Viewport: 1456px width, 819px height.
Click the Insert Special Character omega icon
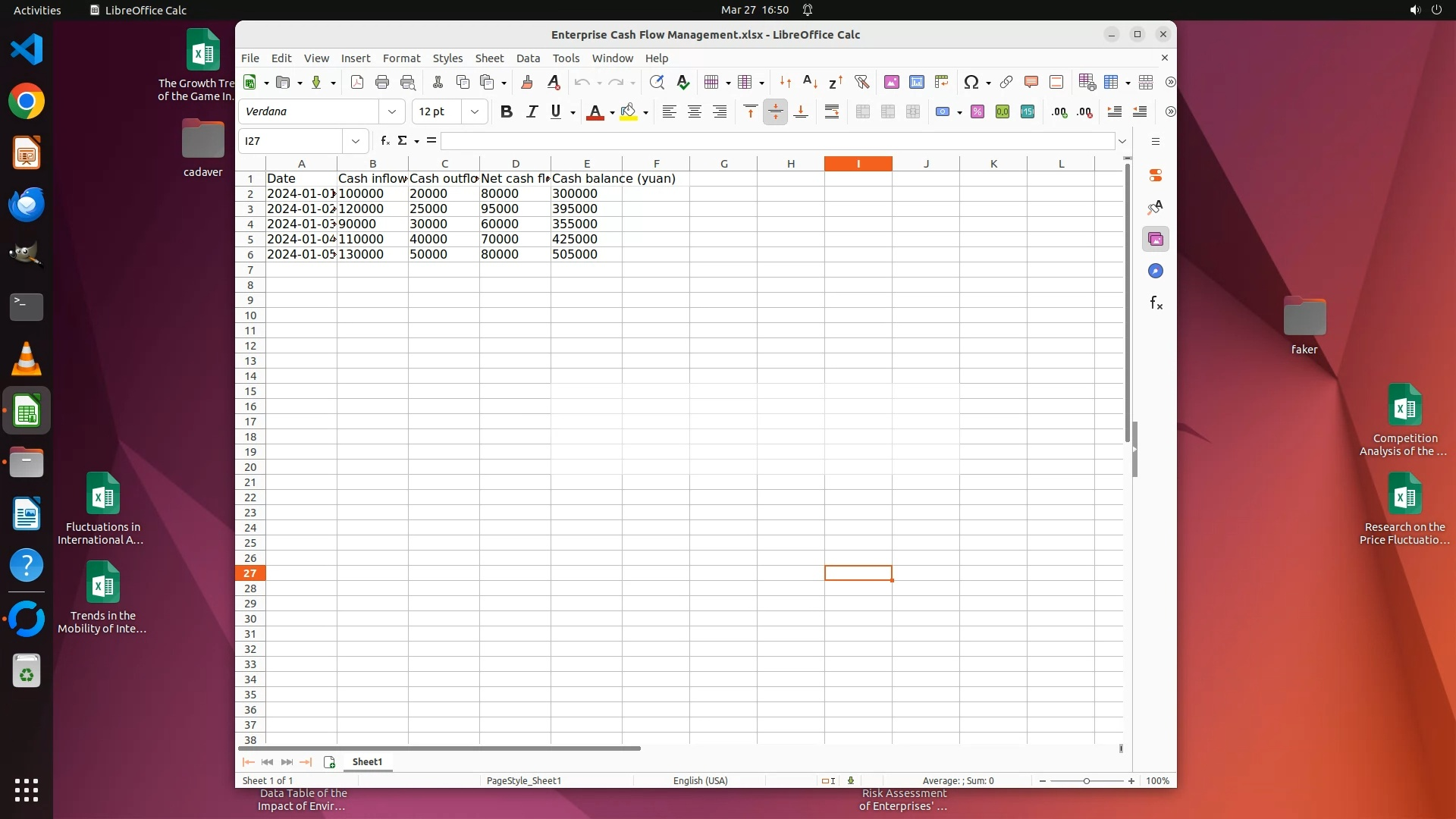[971, 82]
